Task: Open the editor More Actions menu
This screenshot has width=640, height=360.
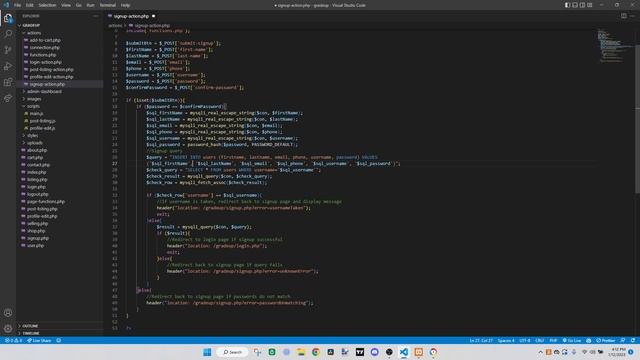Action: pos(632,16)
